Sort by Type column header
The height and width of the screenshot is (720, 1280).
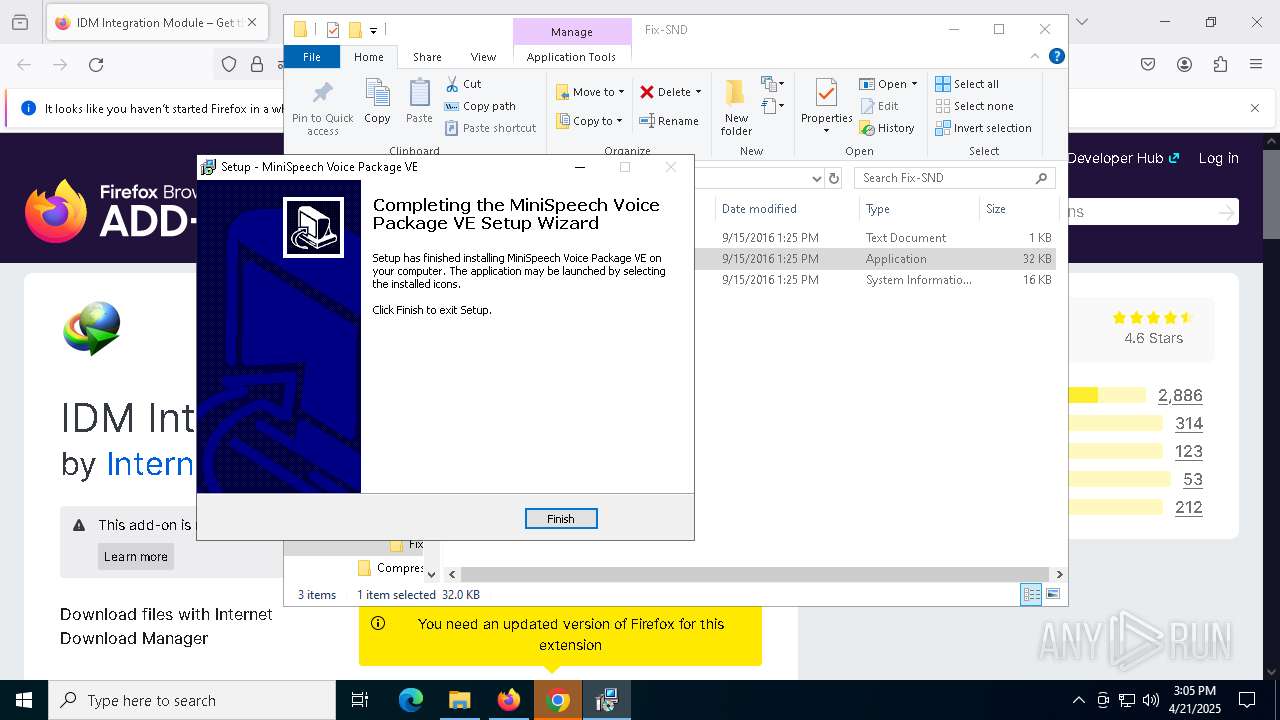[919, 209]
